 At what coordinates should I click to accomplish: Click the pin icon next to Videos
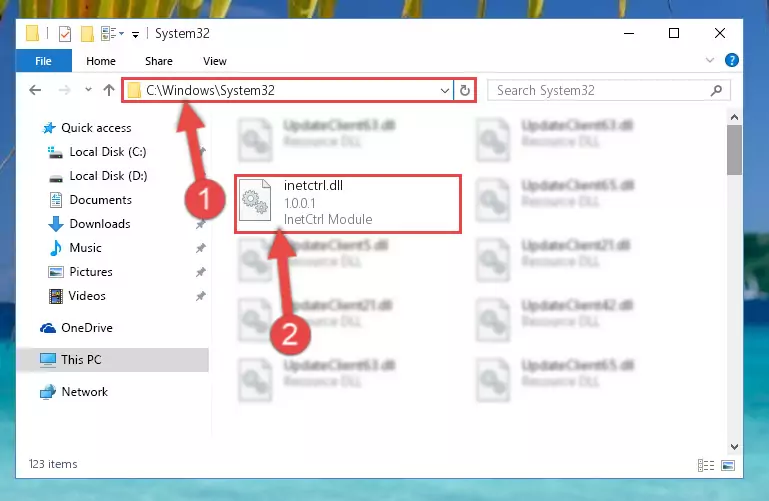(x=200, y=297)
